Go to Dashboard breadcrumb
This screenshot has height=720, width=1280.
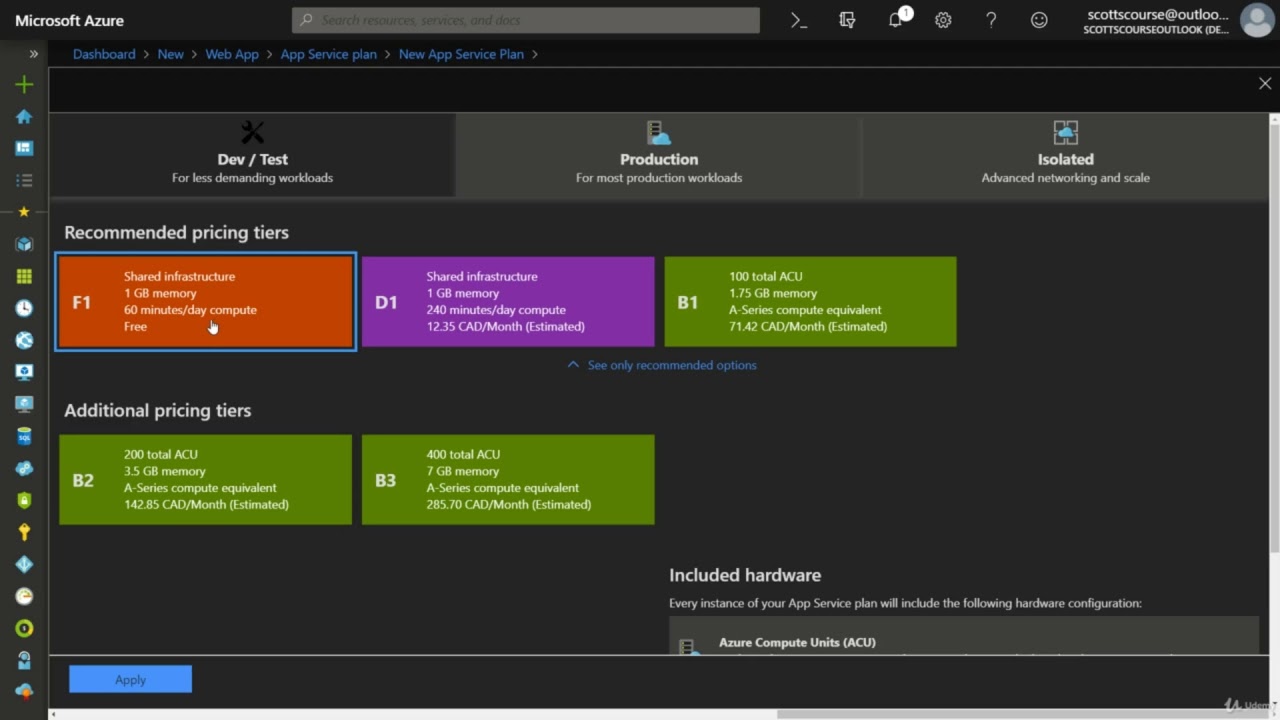pos(104,54)
